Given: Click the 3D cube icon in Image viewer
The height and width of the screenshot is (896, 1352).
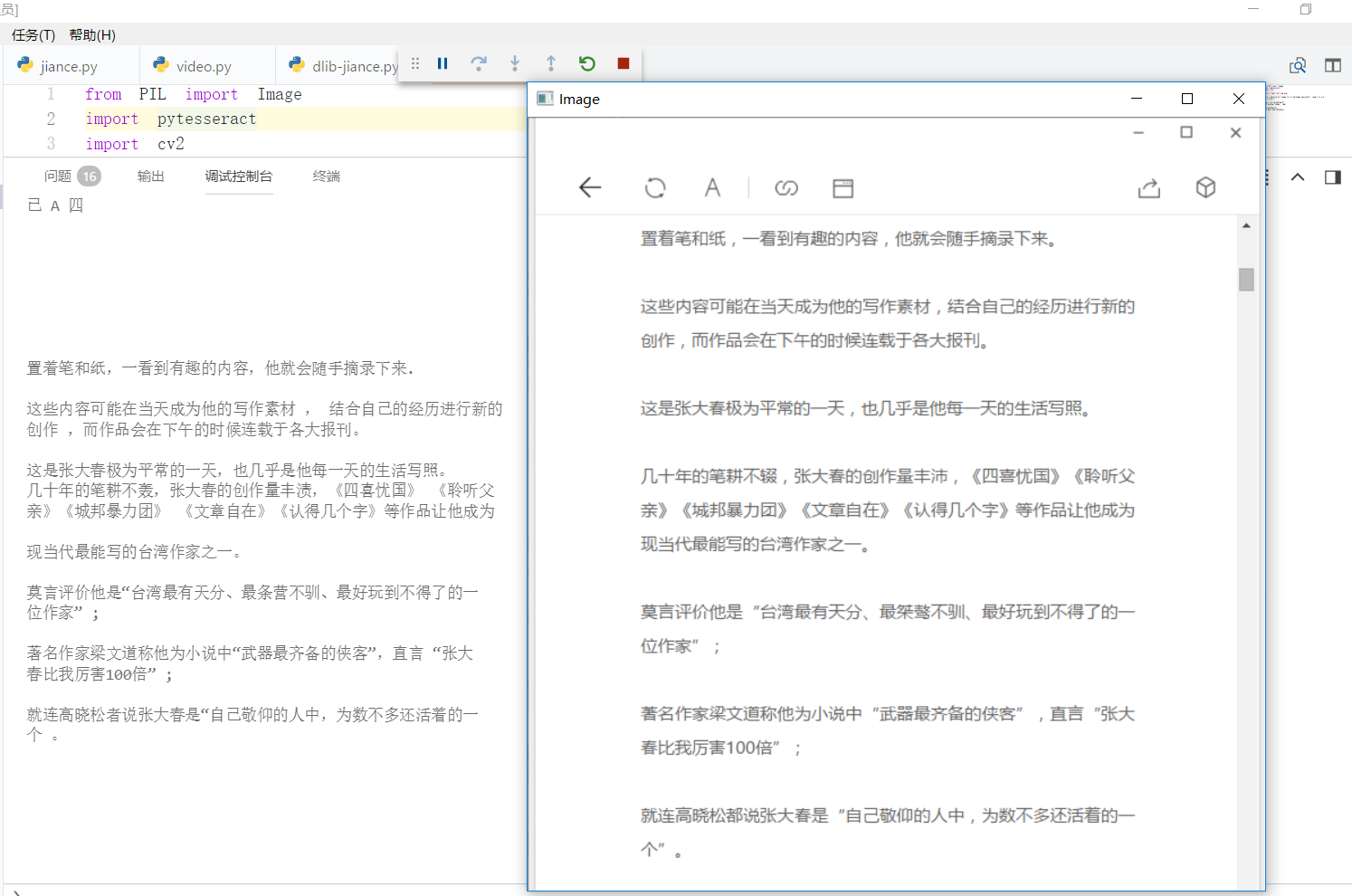Looking at the screenshot, I should click(1205, 187).
